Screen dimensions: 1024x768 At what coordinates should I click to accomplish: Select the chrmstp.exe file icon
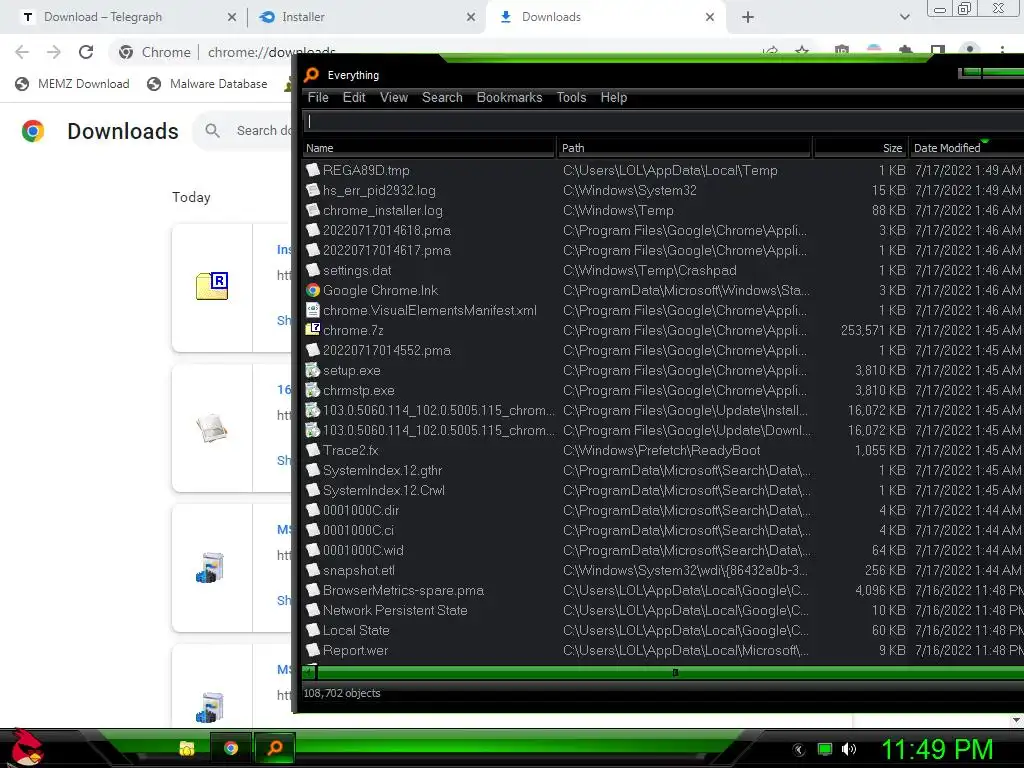313,390
